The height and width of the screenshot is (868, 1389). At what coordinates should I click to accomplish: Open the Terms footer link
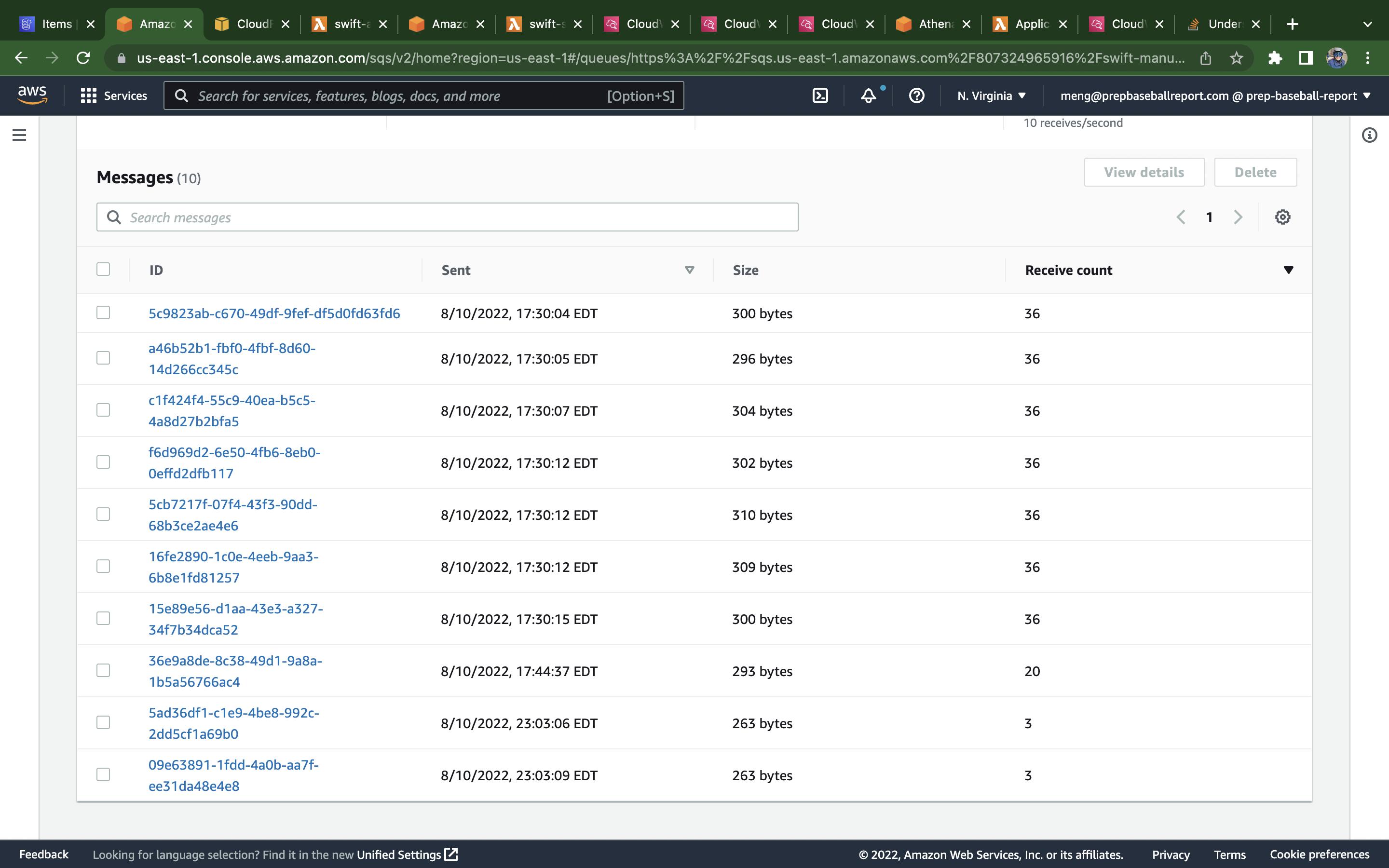[x=1229, y=854]
